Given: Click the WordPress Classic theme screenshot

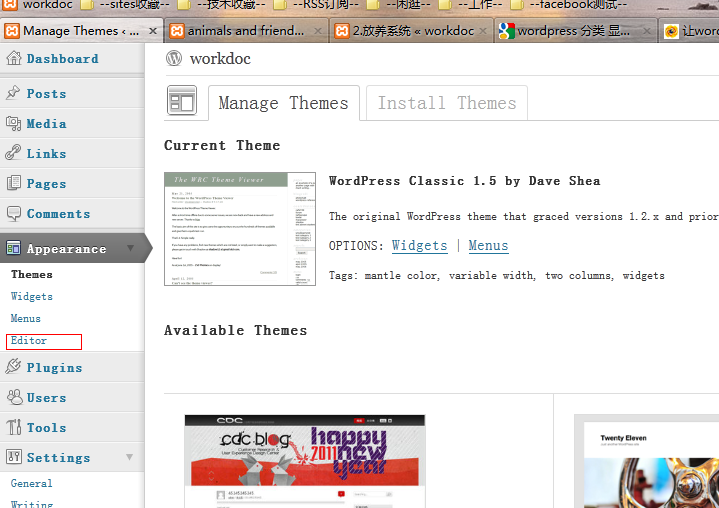Looking at the screenshot, I should coord(240,229).
